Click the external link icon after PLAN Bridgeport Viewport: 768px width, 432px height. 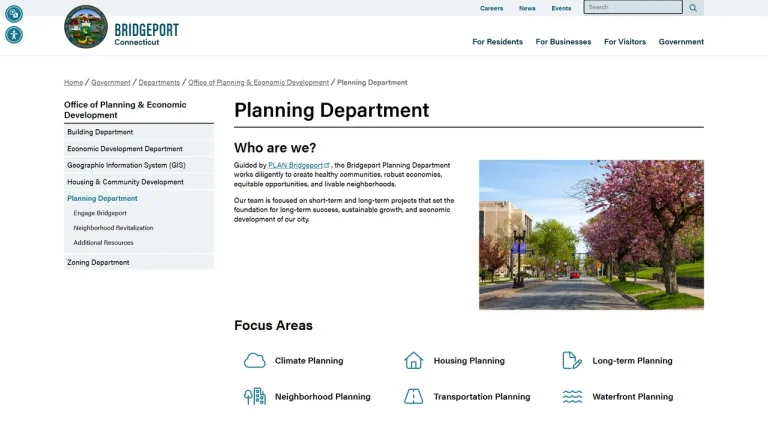[327, 165]
